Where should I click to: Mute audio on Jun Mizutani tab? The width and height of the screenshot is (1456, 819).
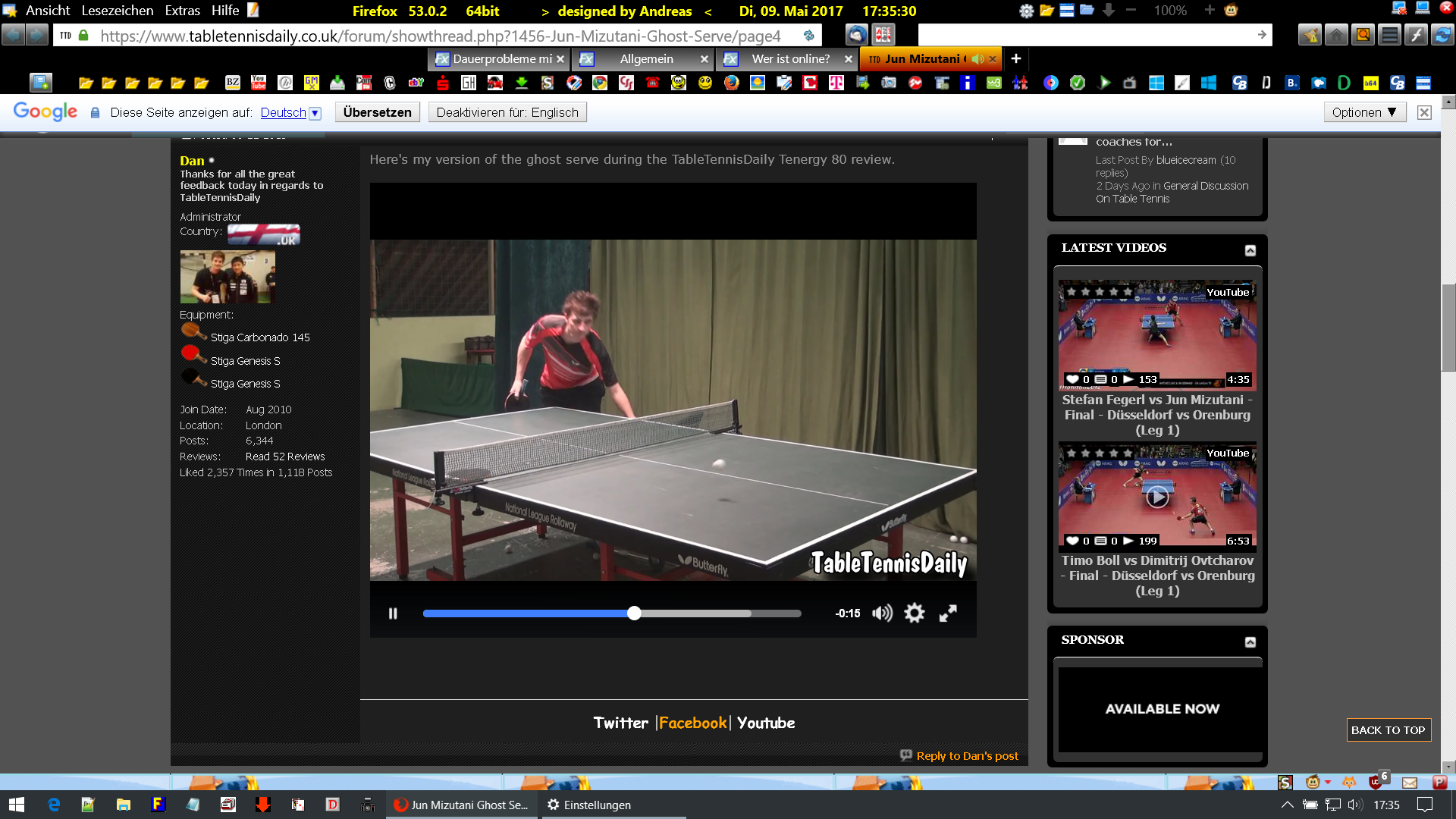click(x=977, y=58)
